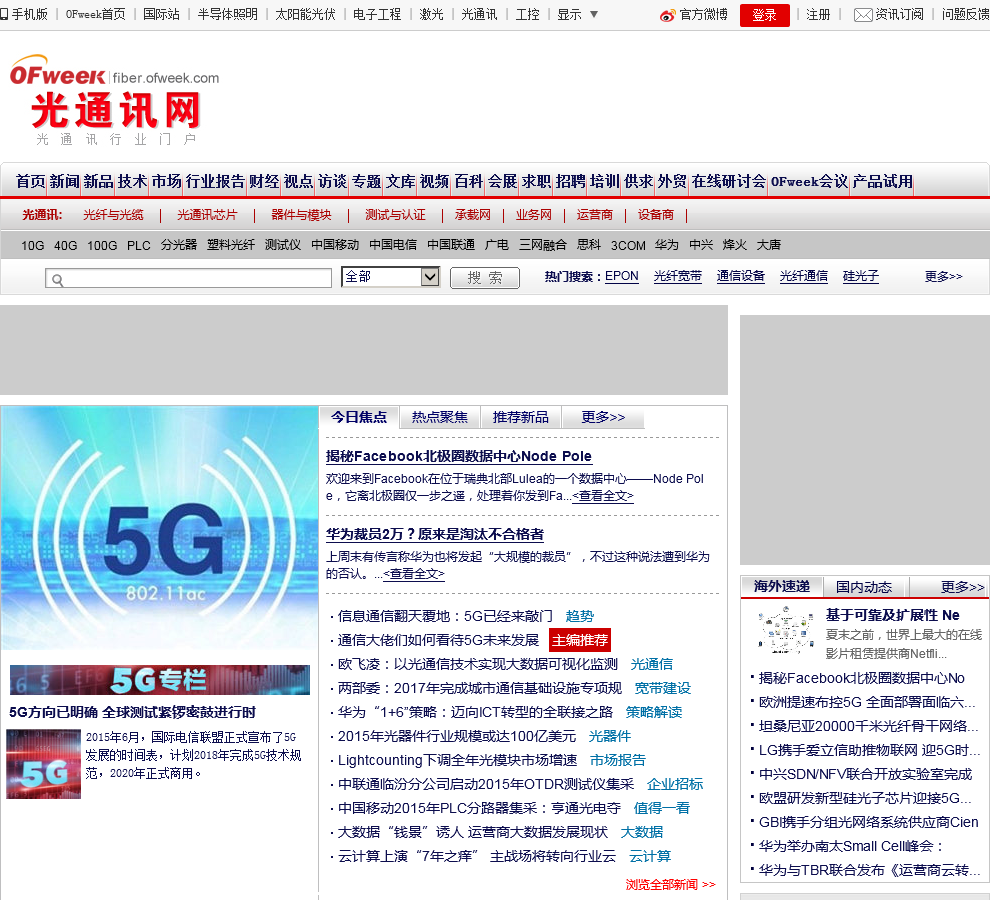Click the 搜索 search button

pyautogui.click(x=484, y=278)
